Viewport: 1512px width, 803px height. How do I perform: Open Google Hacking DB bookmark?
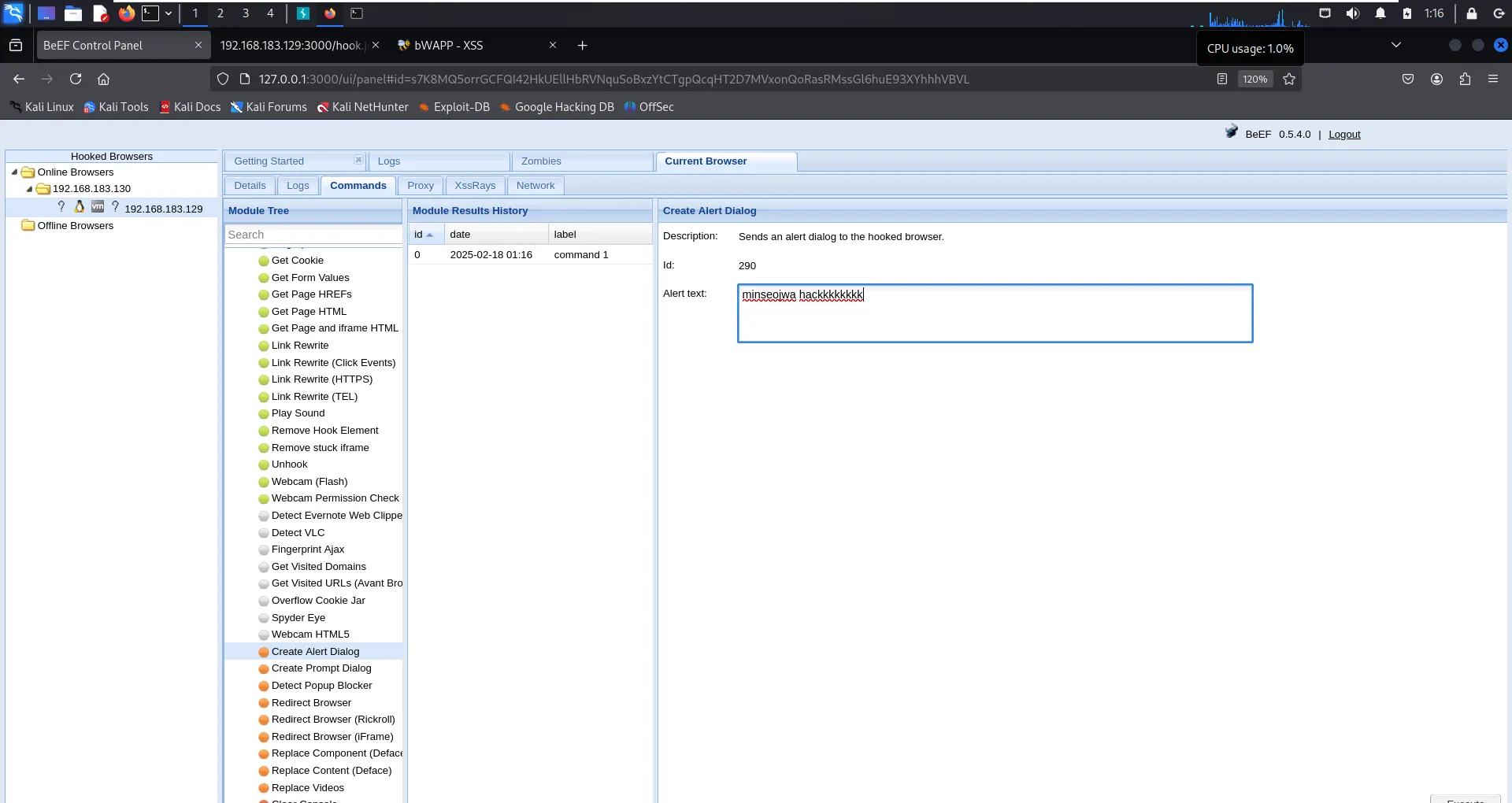point(556,107)
